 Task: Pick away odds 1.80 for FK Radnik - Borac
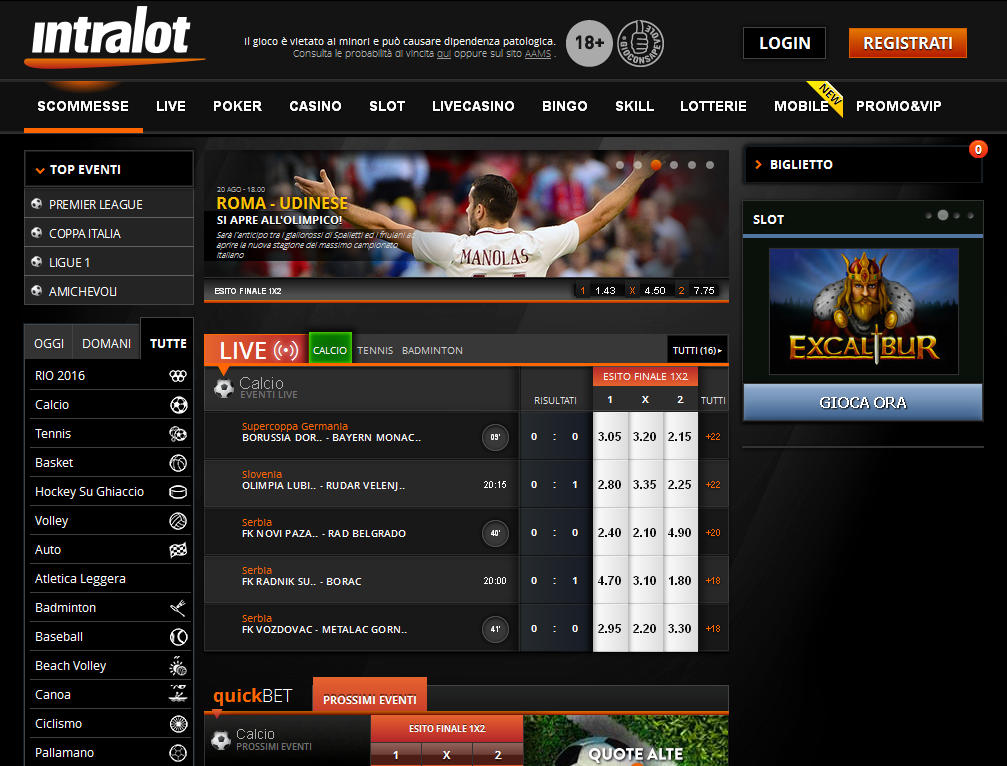tap(679, 580)
